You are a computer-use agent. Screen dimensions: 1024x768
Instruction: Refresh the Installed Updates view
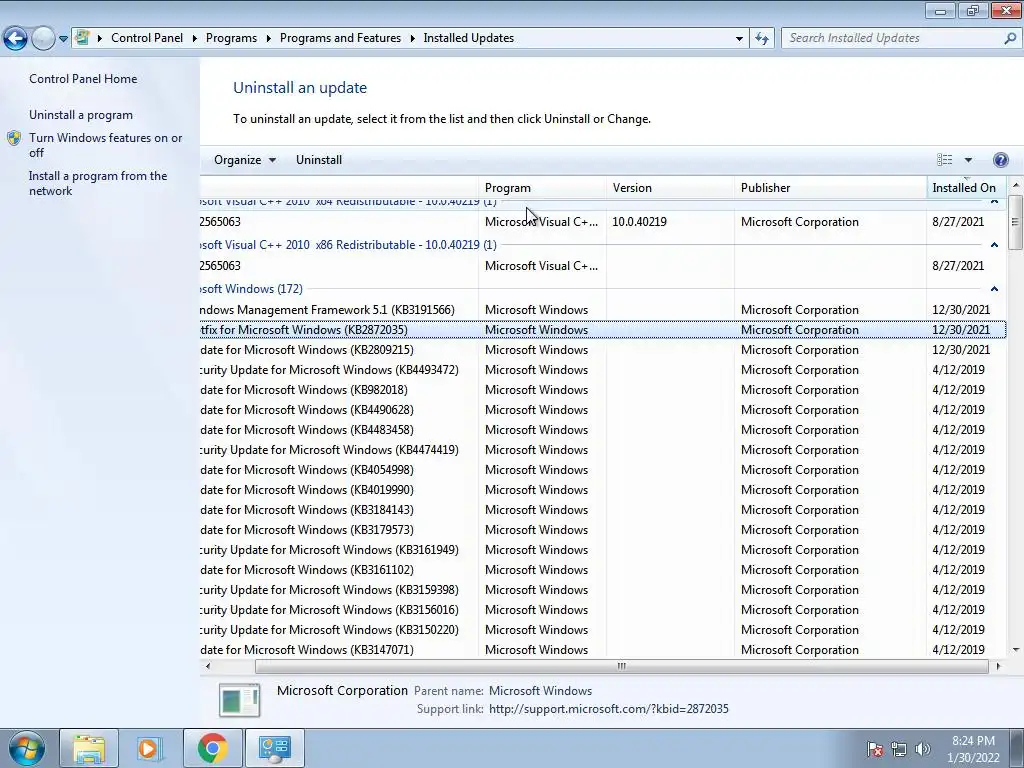pyautogui.click(x=762, y=38)
